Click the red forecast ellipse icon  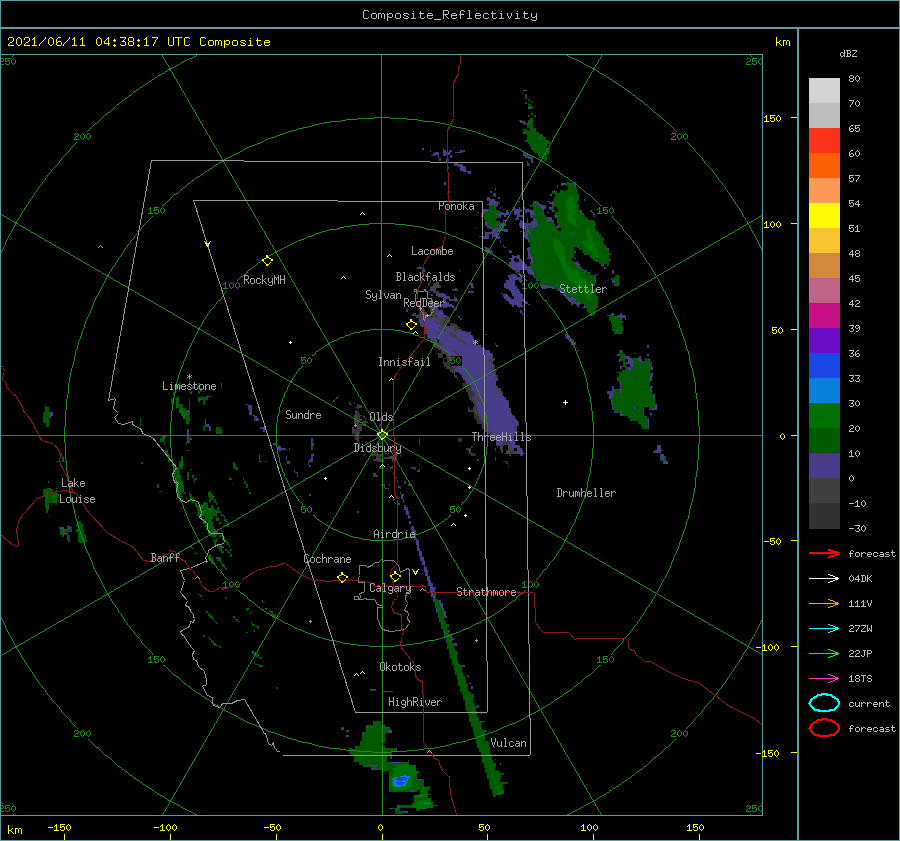[x=824, y=728]
